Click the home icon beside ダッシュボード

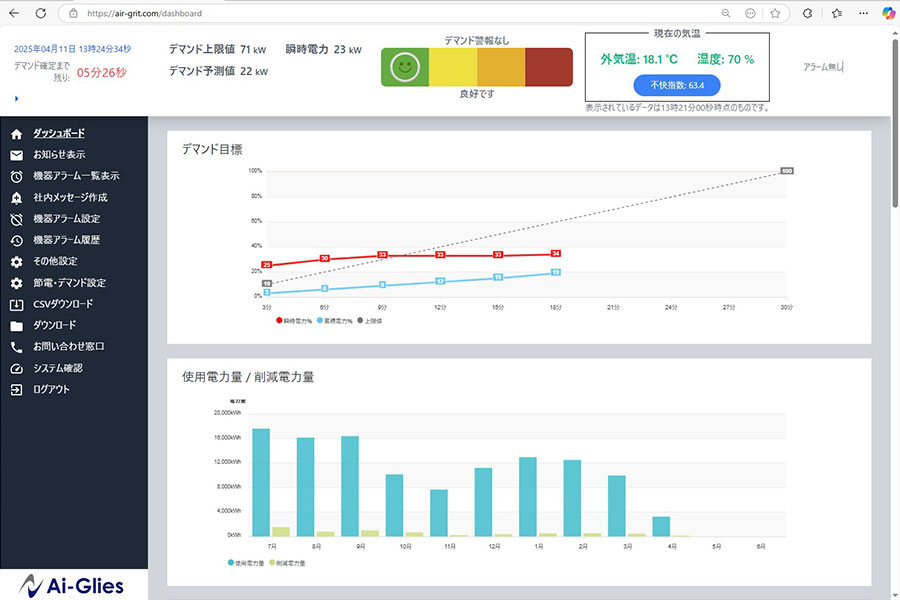pos(16,134)
